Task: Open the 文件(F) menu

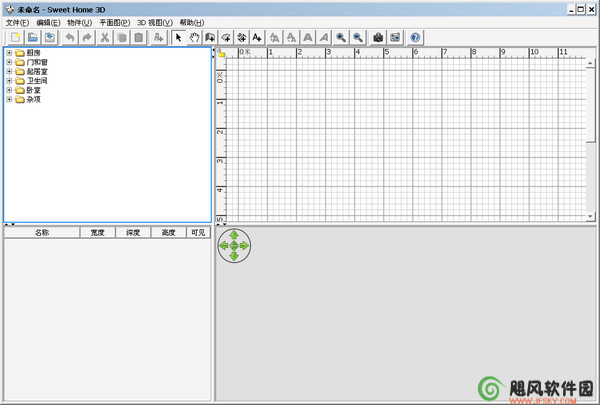Action: [x=17, y=23]
